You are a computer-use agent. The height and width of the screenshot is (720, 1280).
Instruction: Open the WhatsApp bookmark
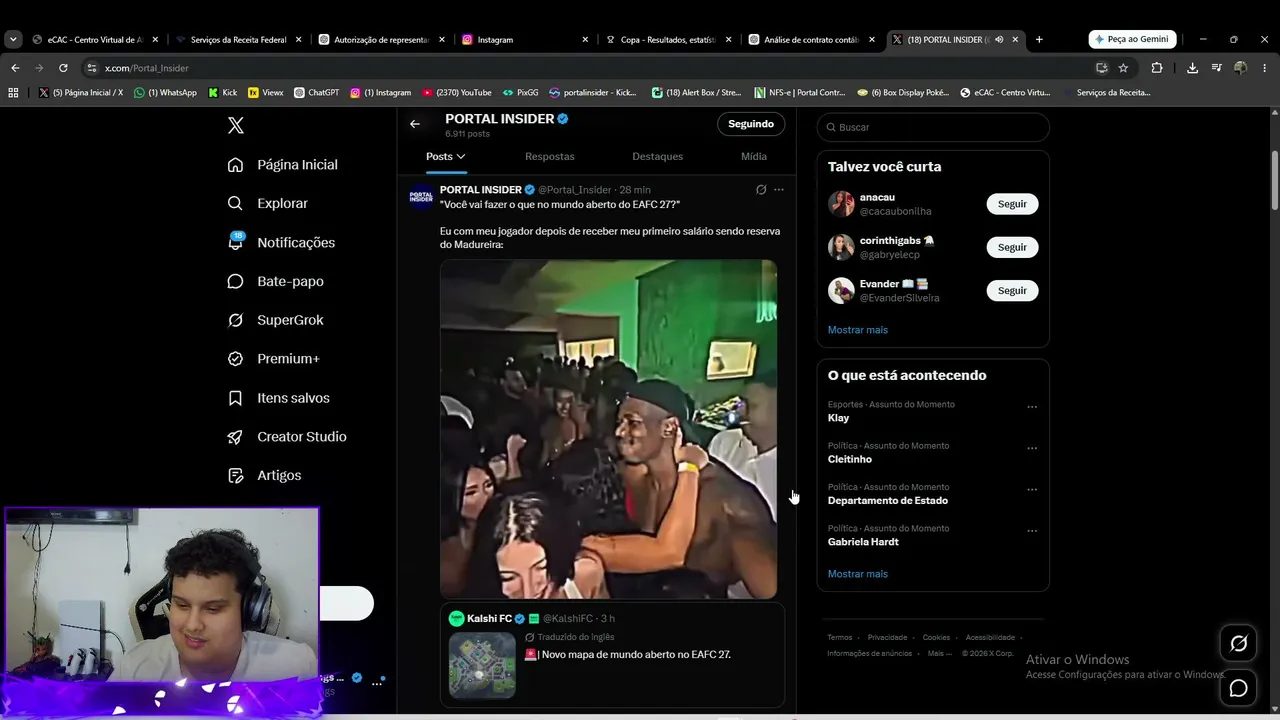pyautogui.click(x=166, y=93)
